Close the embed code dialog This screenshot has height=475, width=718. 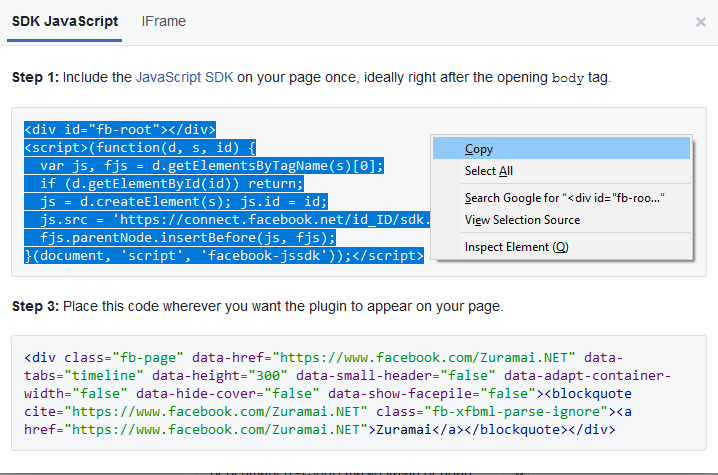click(701, 22)
